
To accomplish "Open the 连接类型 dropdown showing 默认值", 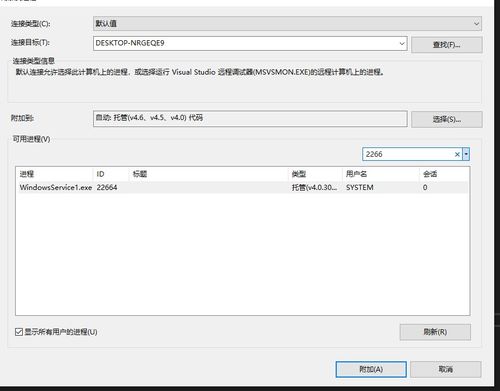I will (x=287, y=24).
